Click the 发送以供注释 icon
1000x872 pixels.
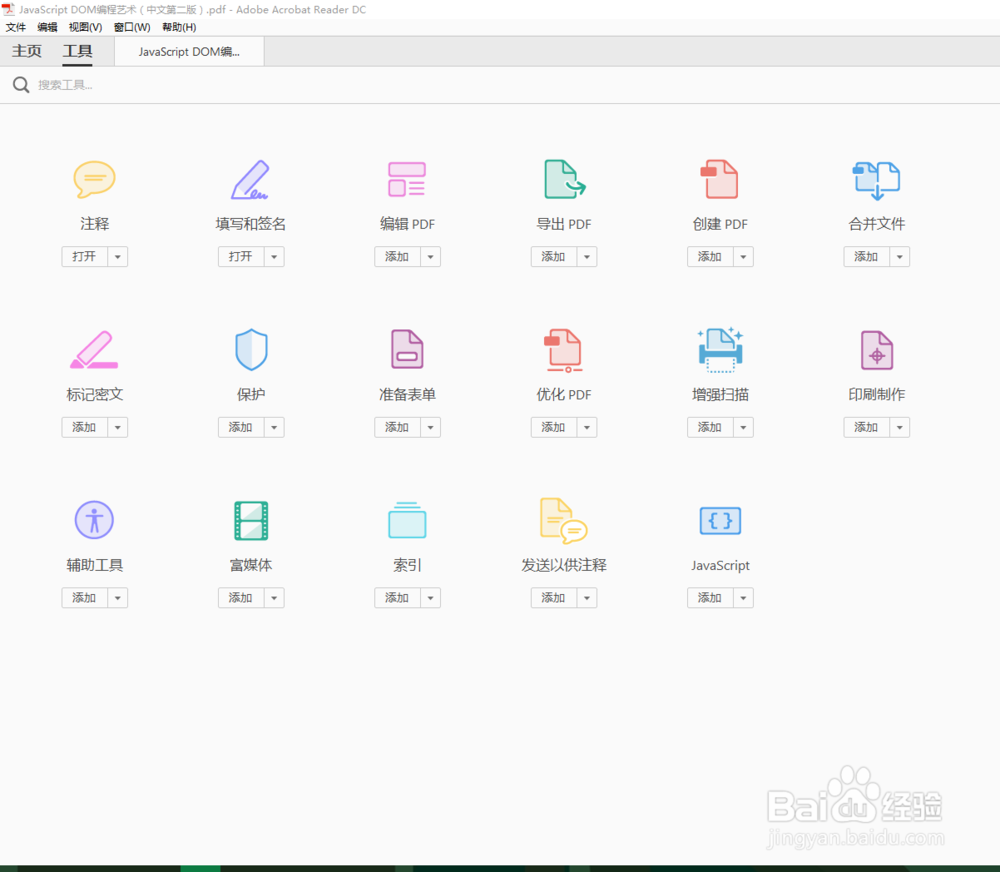point(563,521)
